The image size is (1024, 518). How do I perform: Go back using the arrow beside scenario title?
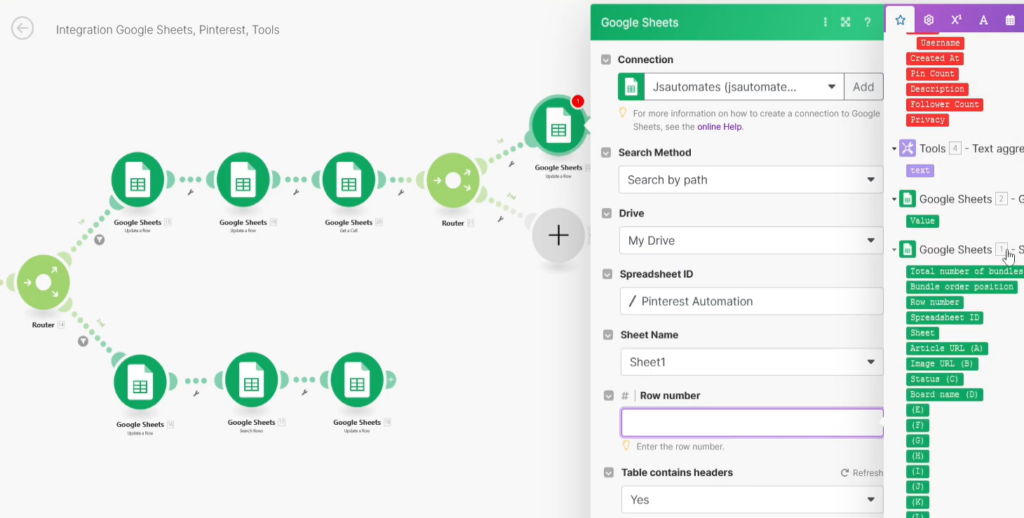pos(22,28)
